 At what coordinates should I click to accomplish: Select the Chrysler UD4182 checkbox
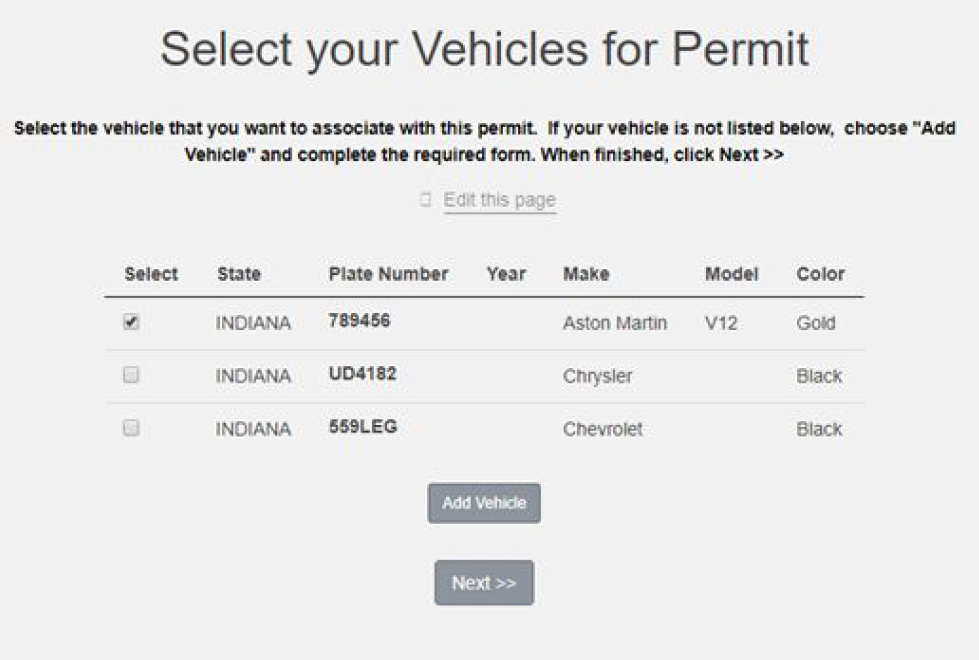point(131,375)
